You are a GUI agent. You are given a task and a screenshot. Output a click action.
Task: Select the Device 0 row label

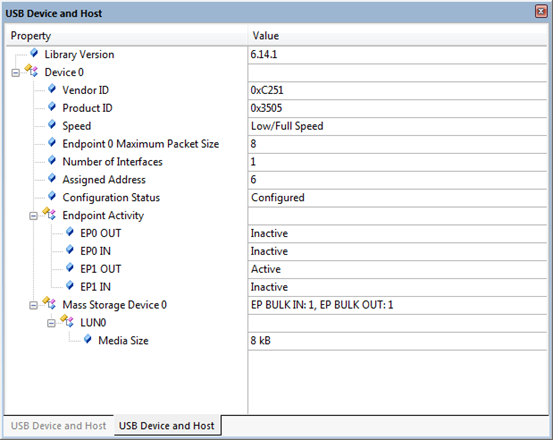pyautogui.click(x=64, y=72)
